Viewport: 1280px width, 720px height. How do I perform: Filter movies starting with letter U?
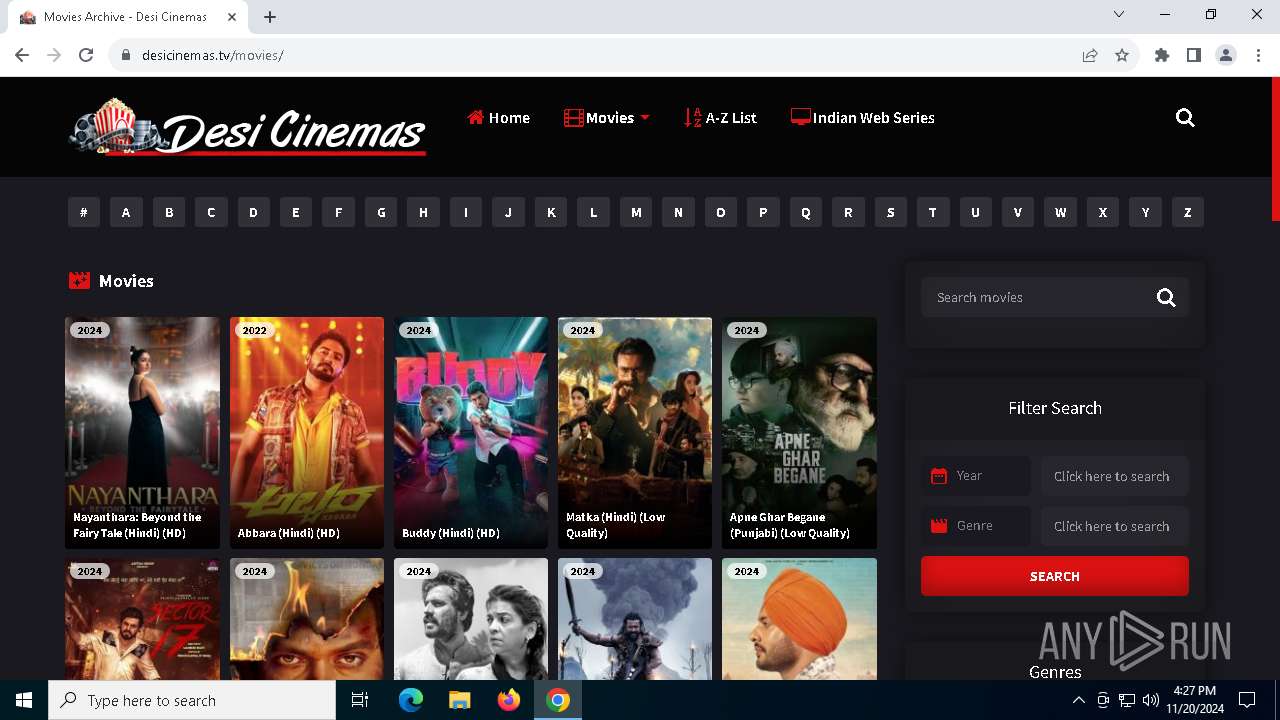point(976,212)
